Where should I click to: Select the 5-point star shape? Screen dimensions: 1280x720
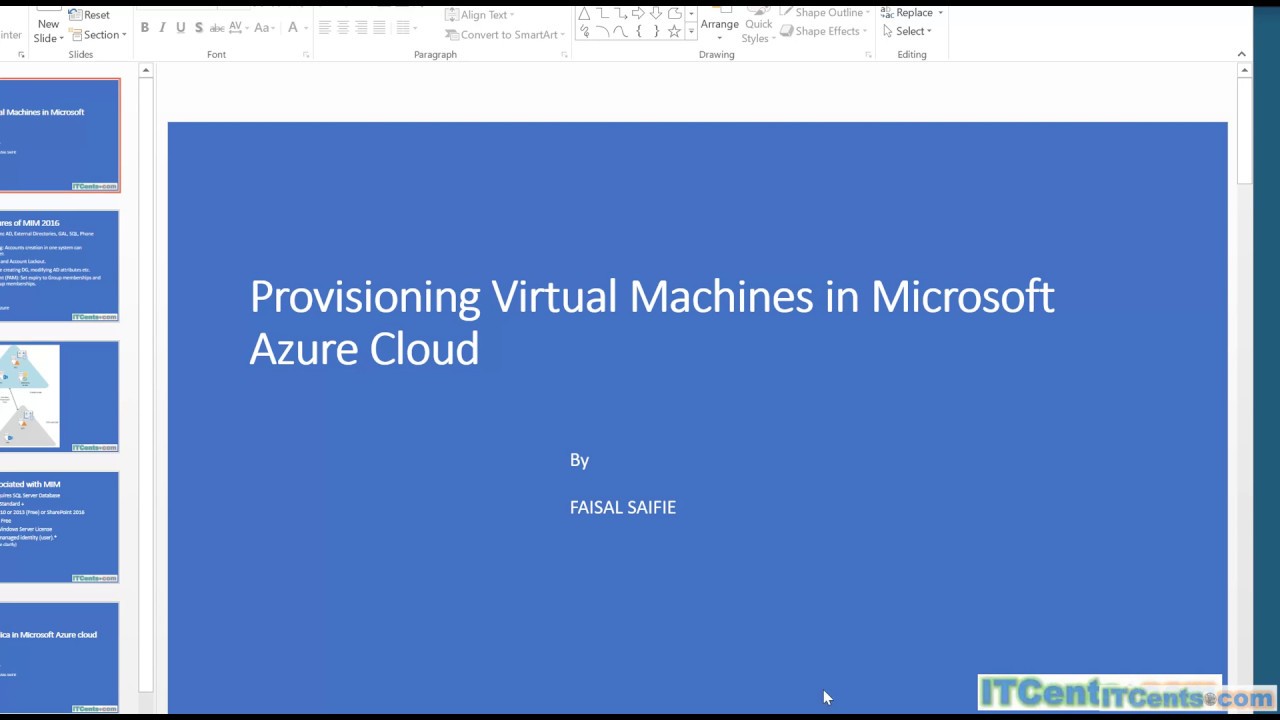(x=674, y=31)
